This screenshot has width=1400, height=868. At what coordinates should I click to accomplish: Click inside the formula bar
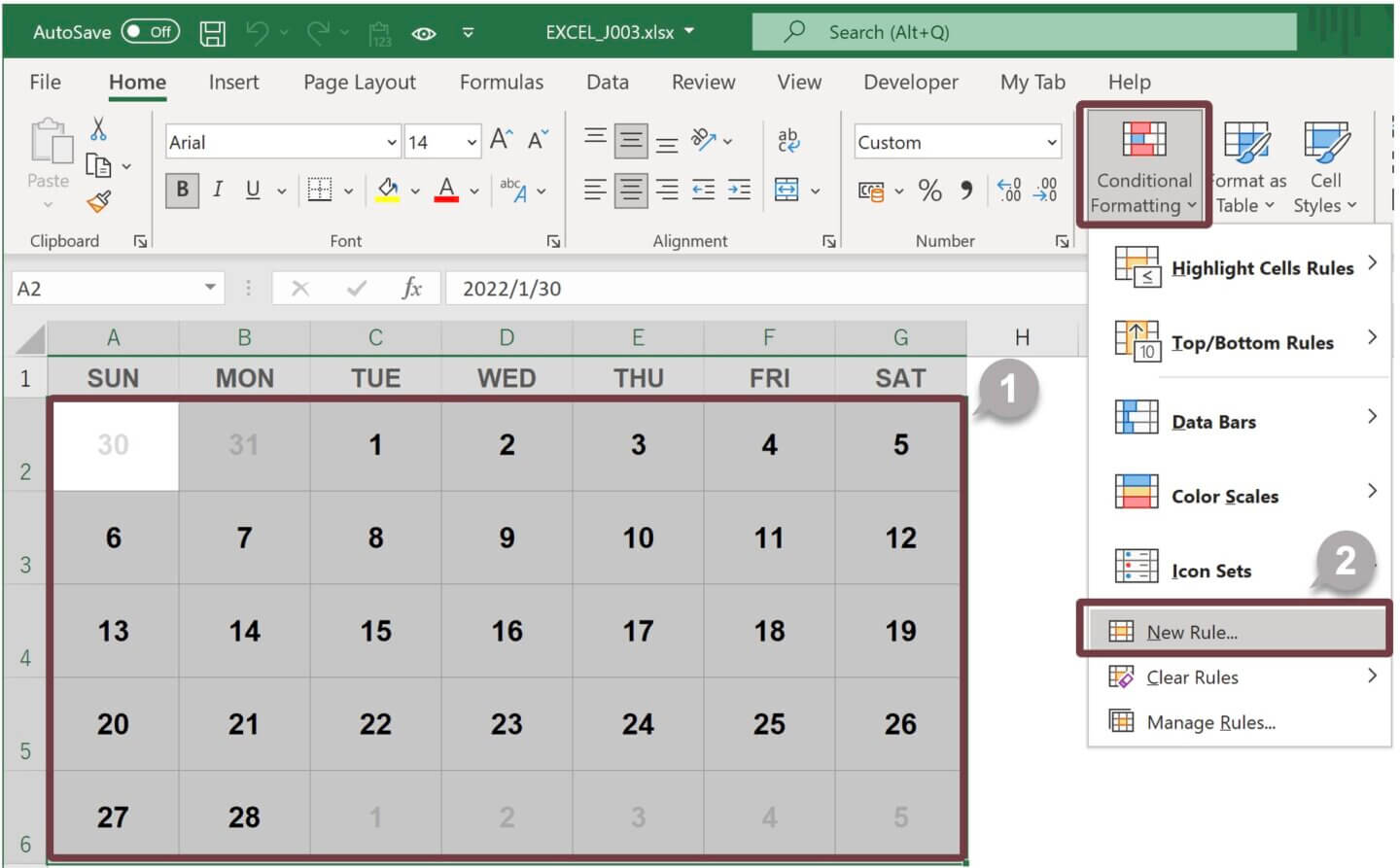tap(681, 288)
